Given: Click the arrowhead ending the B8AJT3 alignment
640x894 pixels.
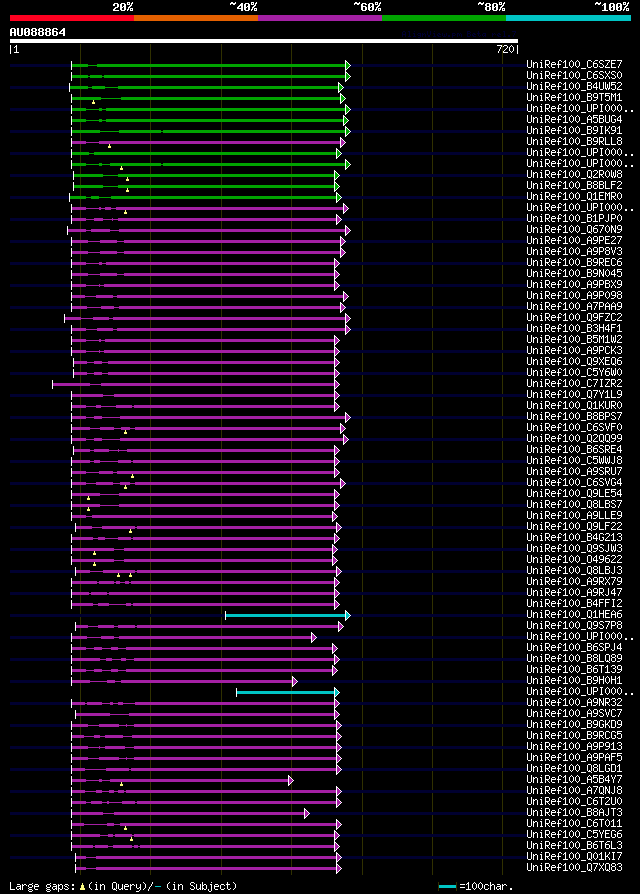Looking at the screenshot, I should [307, 814].
